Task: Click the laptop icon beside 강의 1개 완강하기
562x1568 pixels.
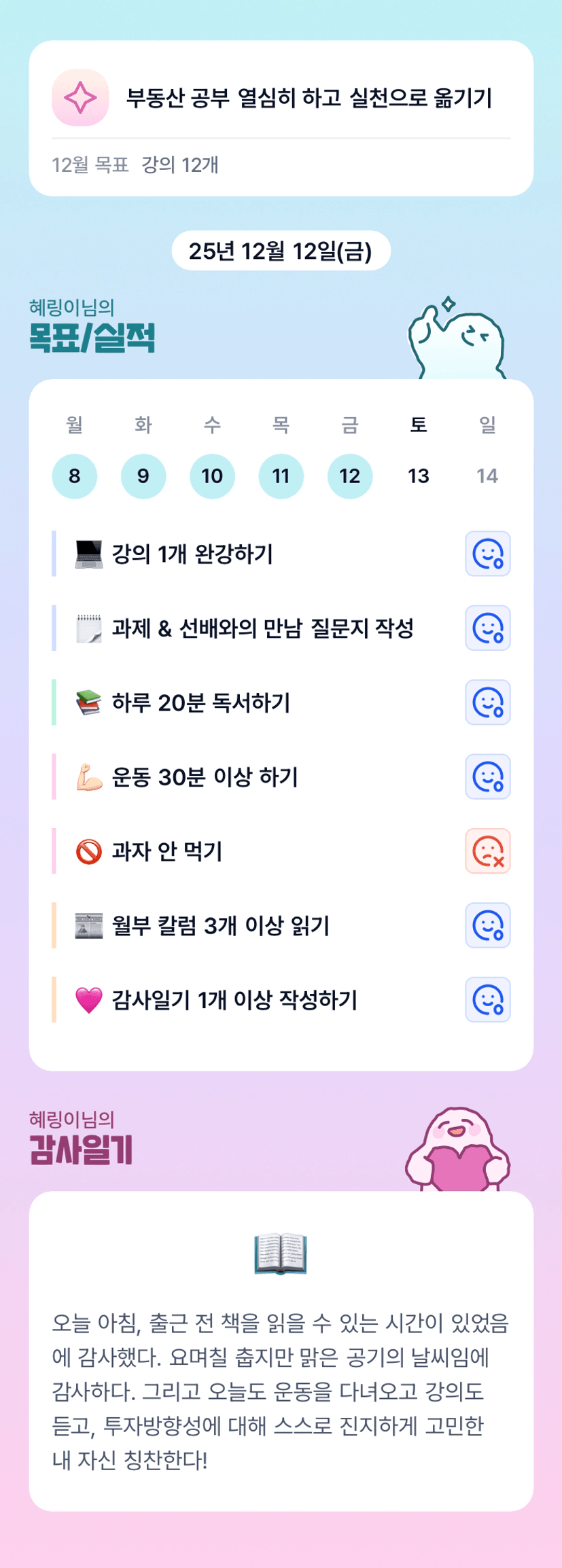Action: 88,554
